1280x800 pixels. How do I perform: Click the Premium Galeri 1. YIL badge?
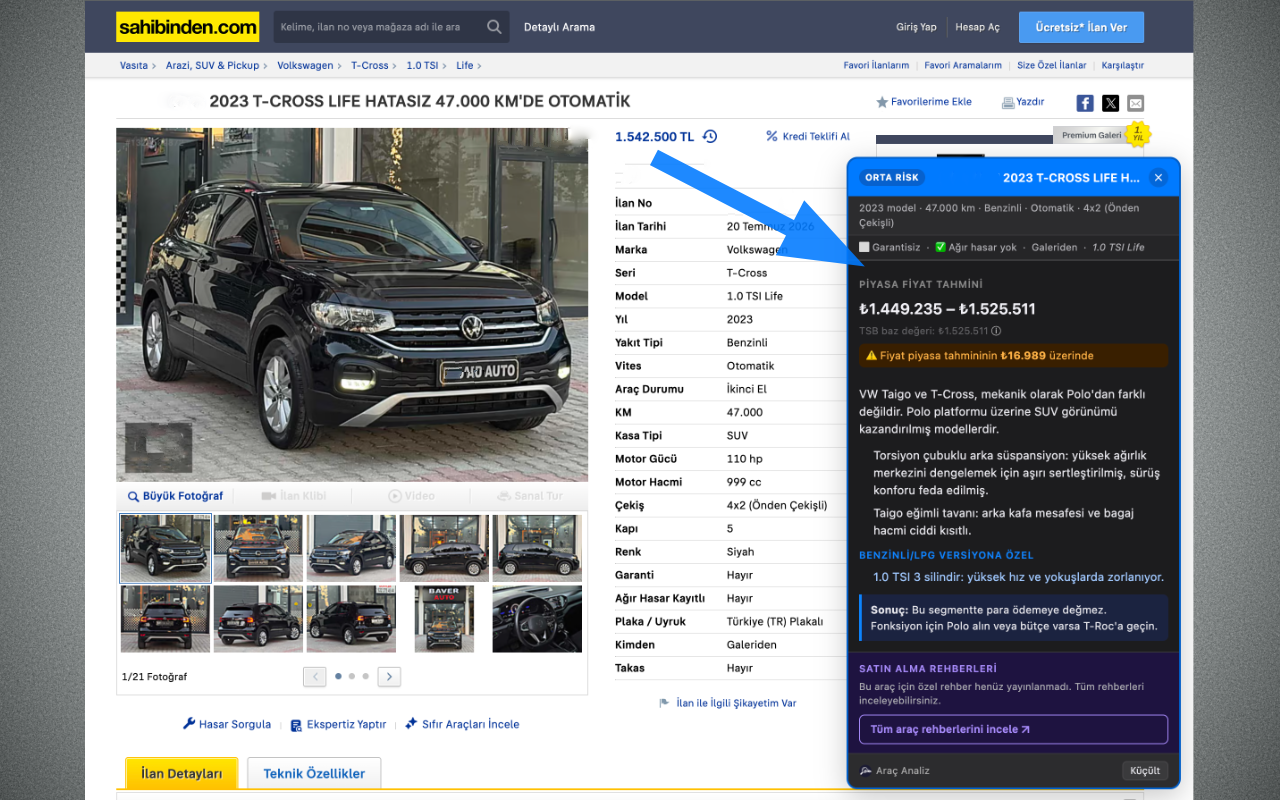tap(1137, 134)
